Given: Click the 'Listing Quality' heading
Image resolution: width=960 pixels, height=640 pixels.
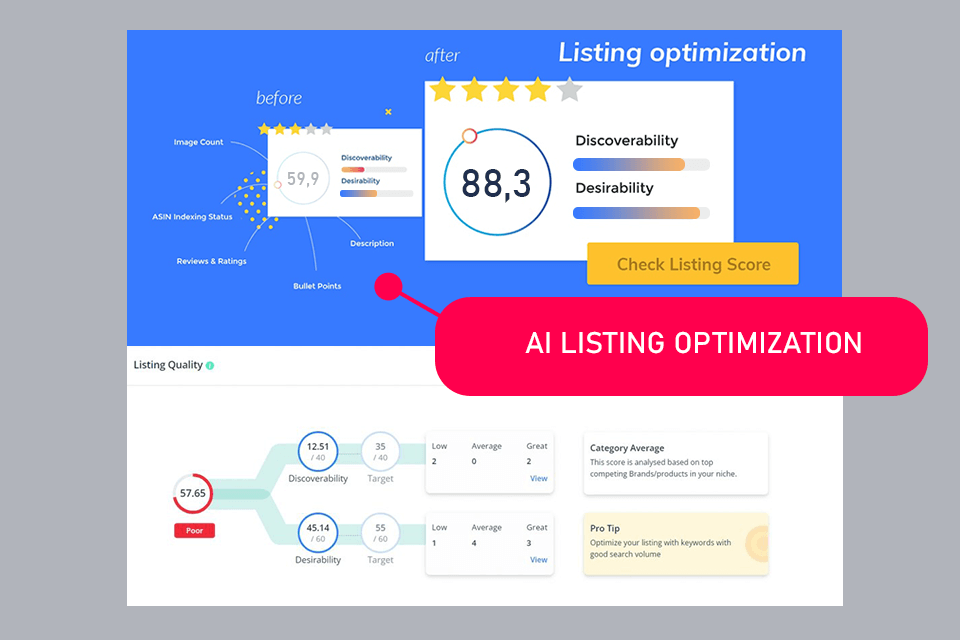Looking at the screenshot, I should (168, 365).
